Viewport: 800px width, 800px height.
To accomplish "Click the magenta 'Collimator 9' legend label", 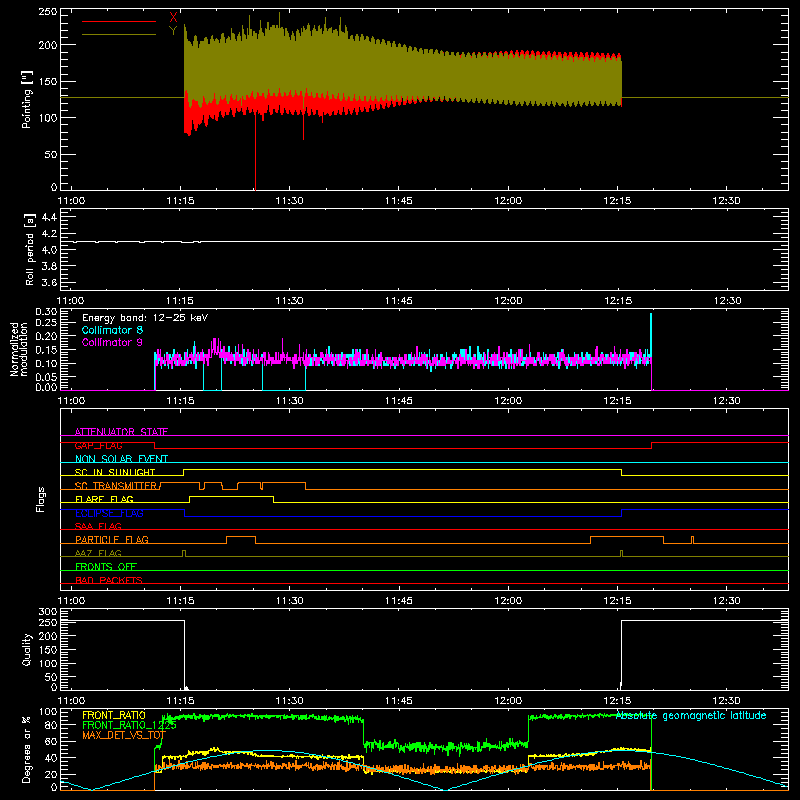I will pos(112,342).
